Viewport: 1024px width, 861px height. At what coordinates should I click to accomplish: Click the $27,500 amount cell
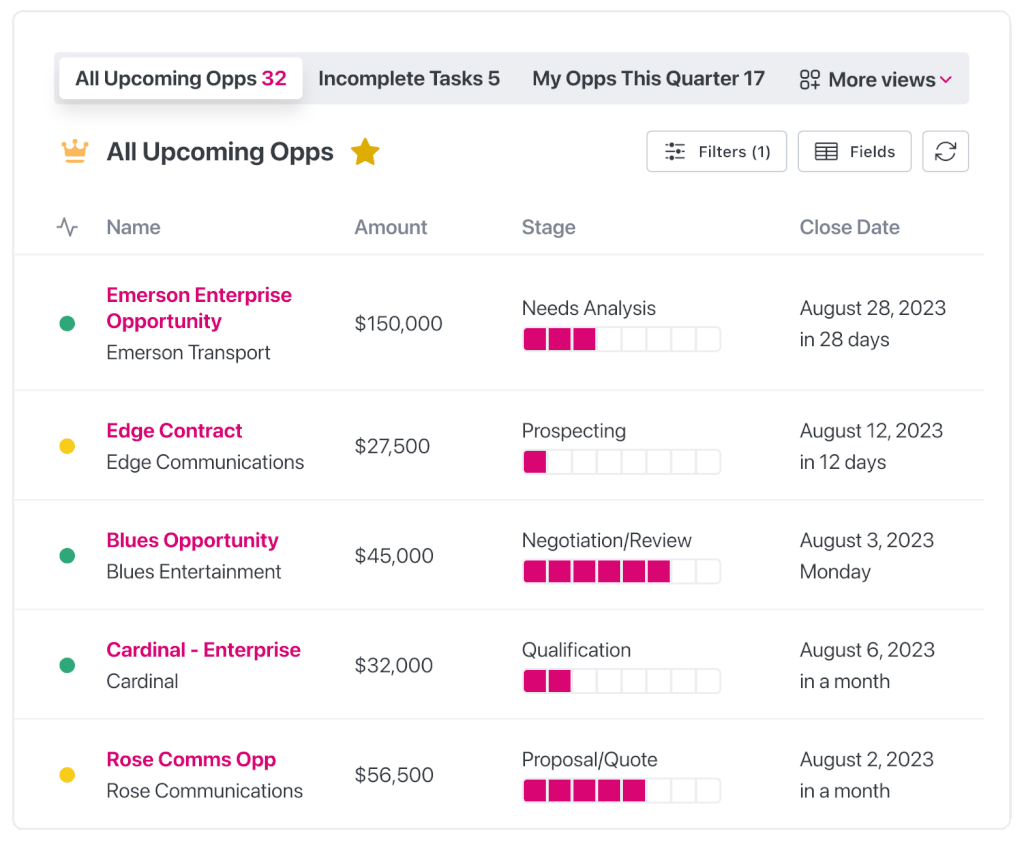pyautogui.click(x=392, y=446)
